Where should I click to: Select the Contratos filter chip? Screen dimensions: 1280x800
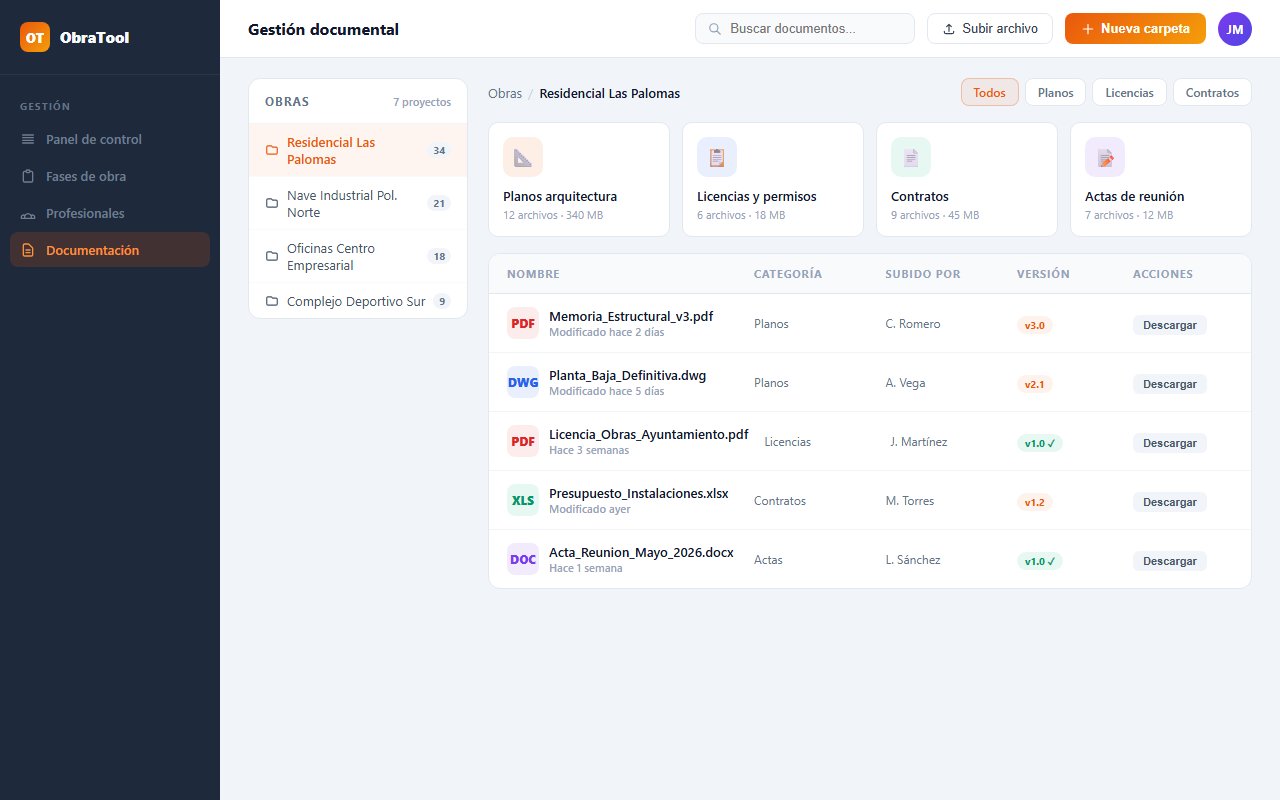1212,92
